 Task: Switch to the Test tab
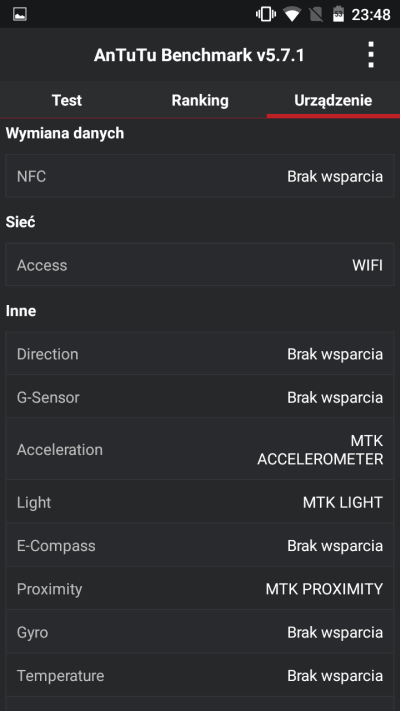(67, 100)
